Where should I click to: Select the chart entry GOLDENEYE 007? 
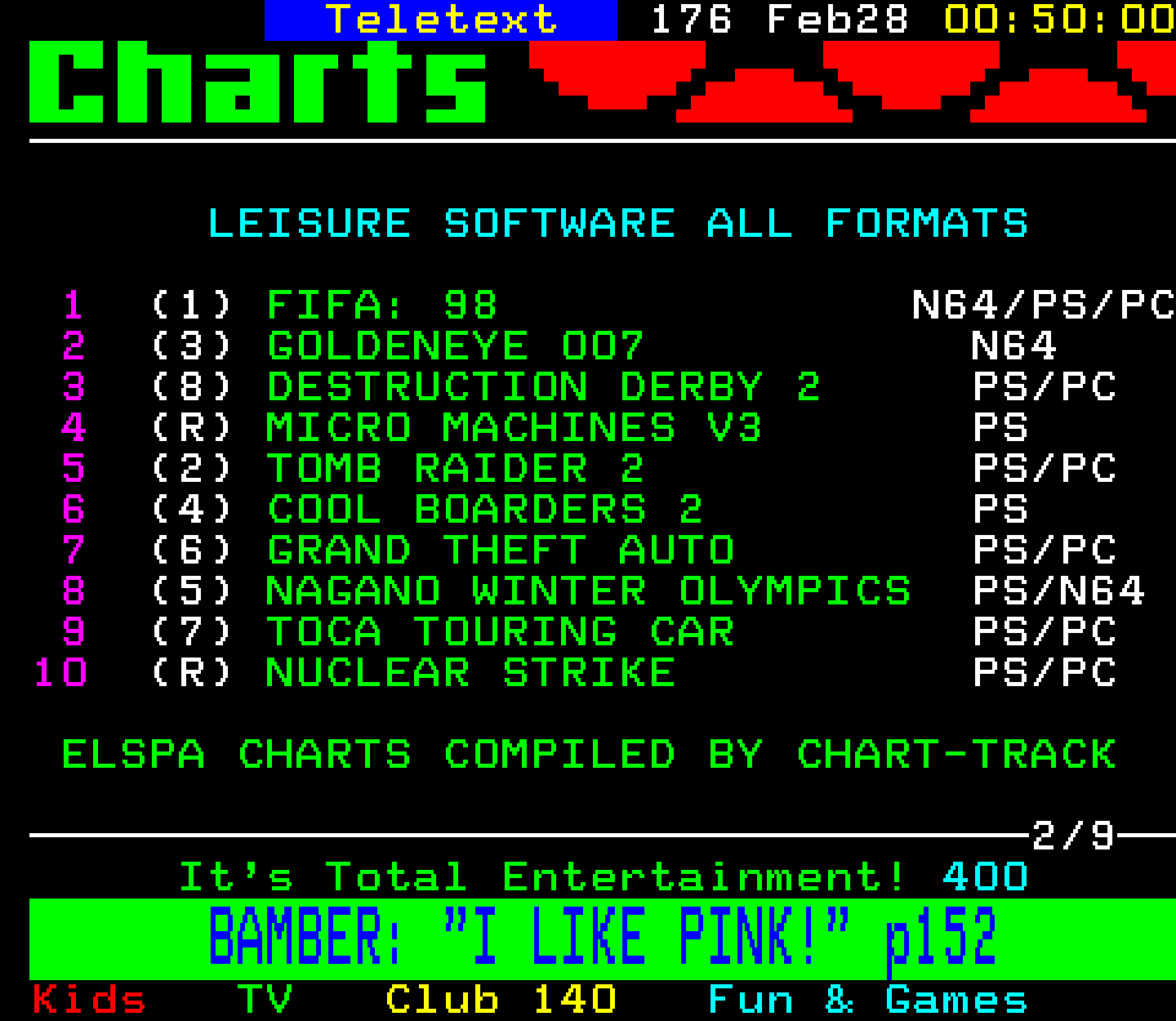pyautogui.click(x=455, y=346)
